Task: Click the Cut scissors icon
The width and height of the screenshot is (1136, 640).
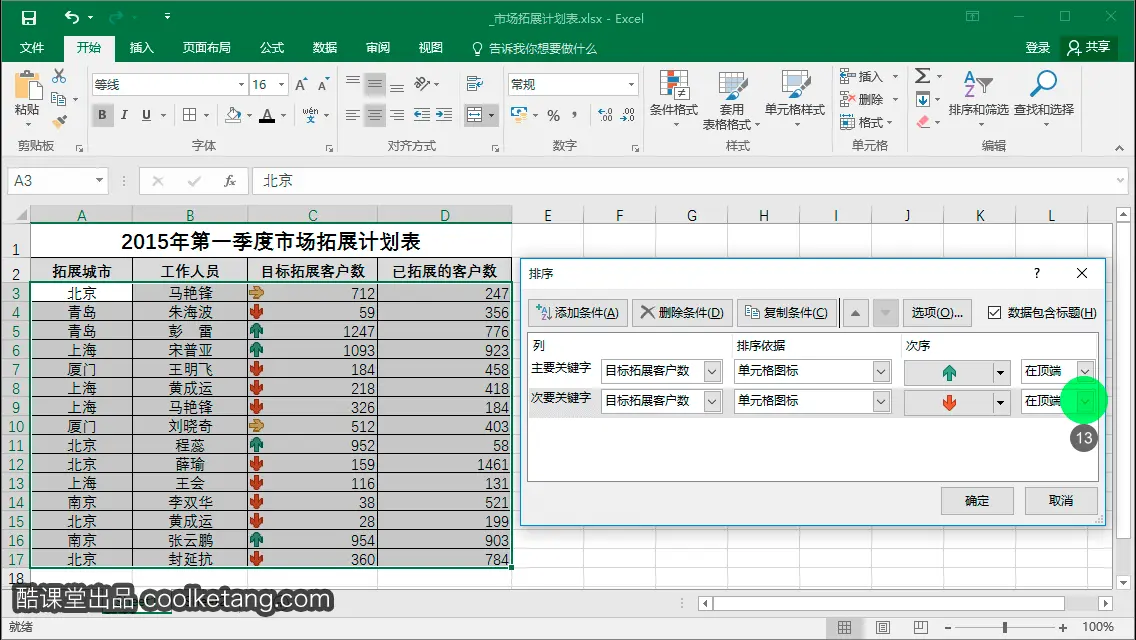Action: [x=59, y=75]
